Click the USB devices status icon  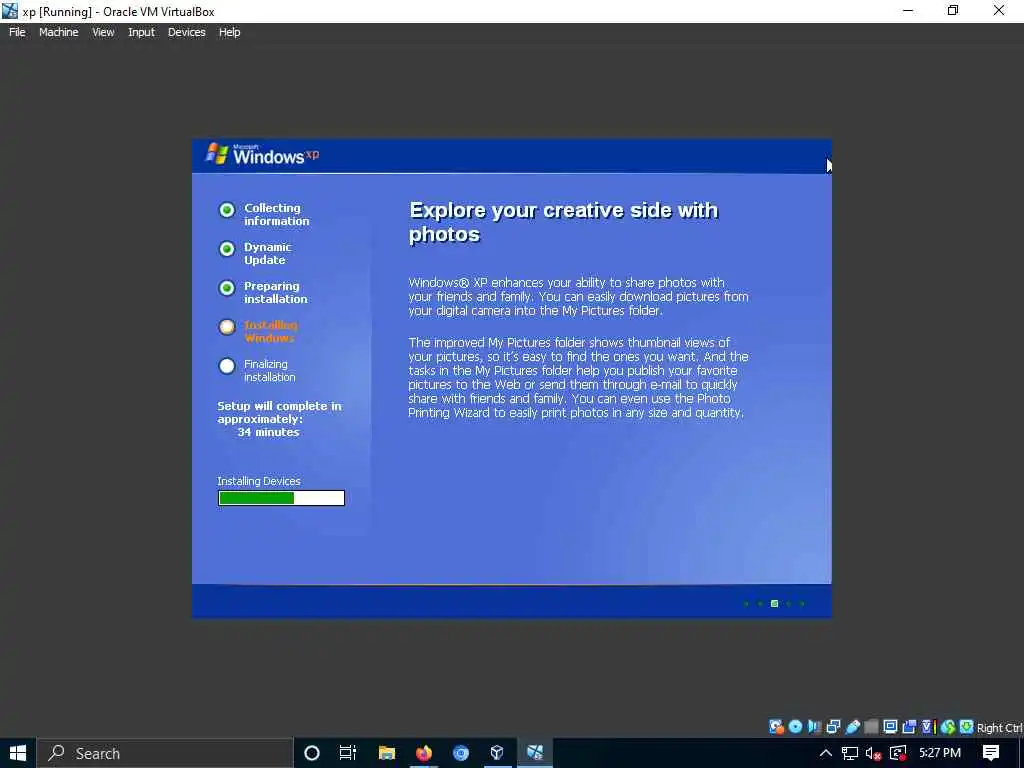[852, 727]
